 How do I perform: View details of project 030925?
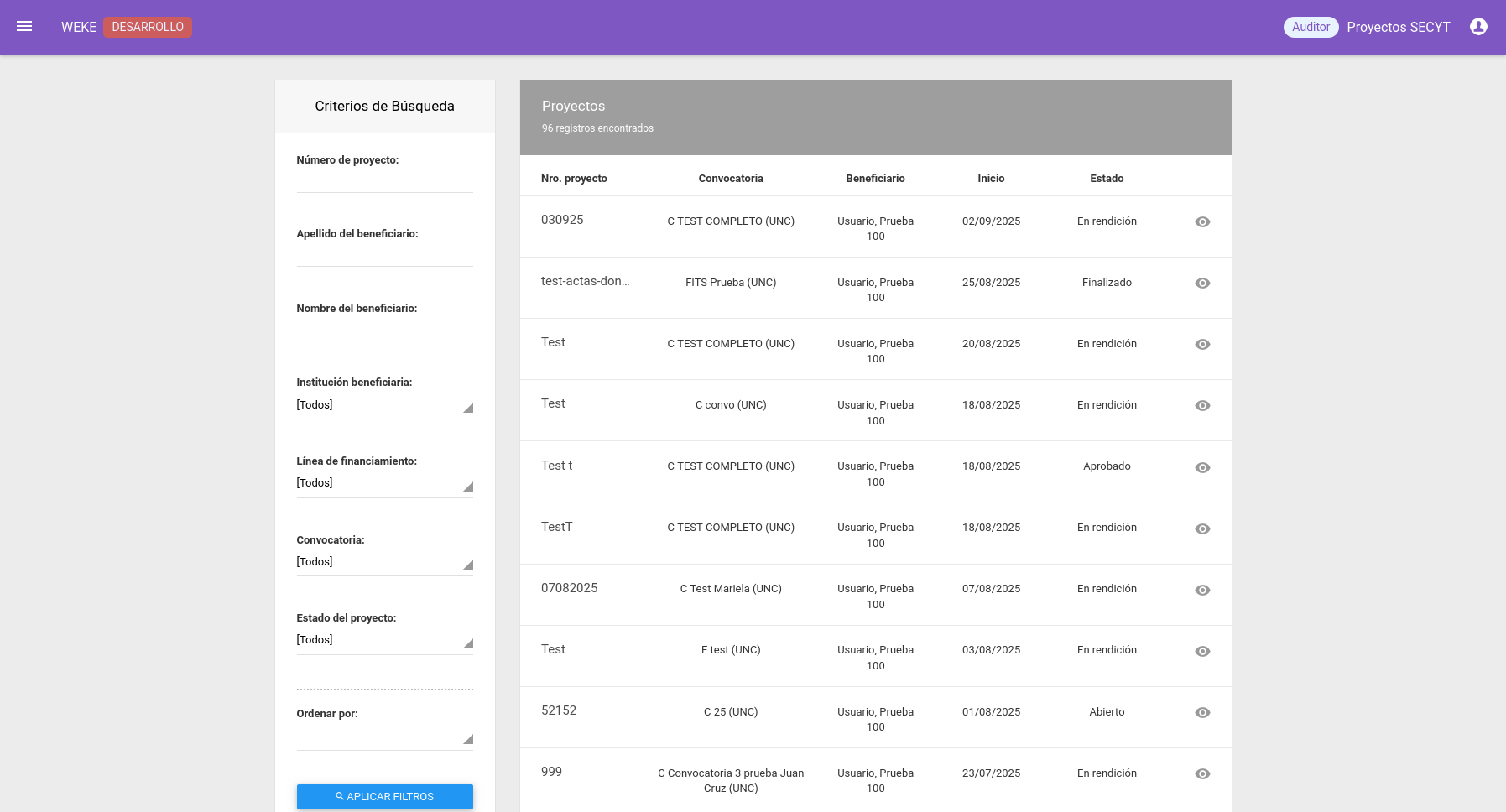coord(1202,222)
